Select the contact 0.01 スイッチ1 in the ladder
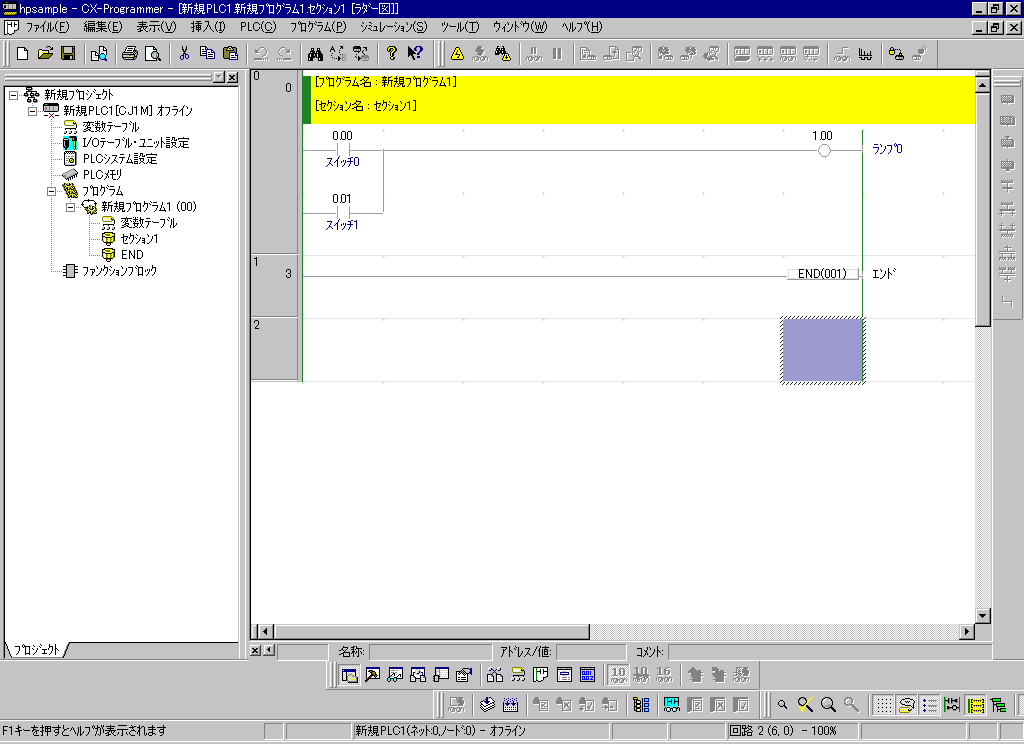 [x=342, y=212]
